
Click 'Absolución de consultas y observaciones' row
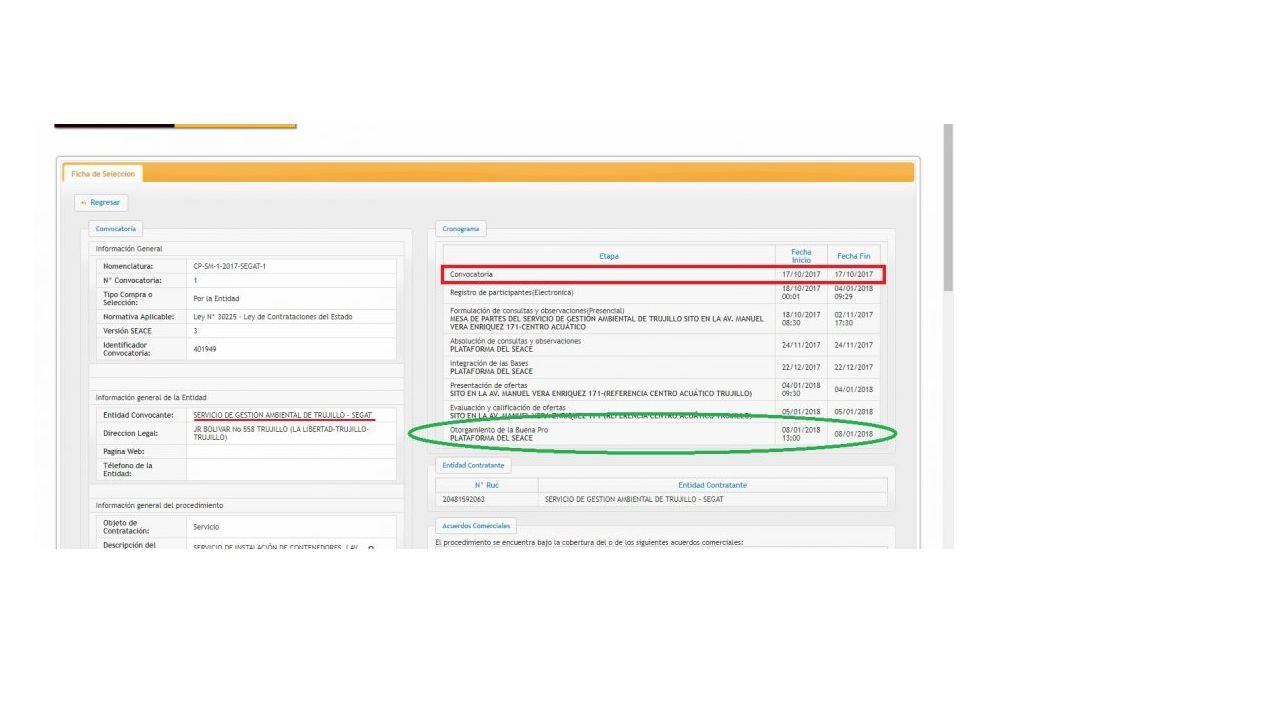662,345
